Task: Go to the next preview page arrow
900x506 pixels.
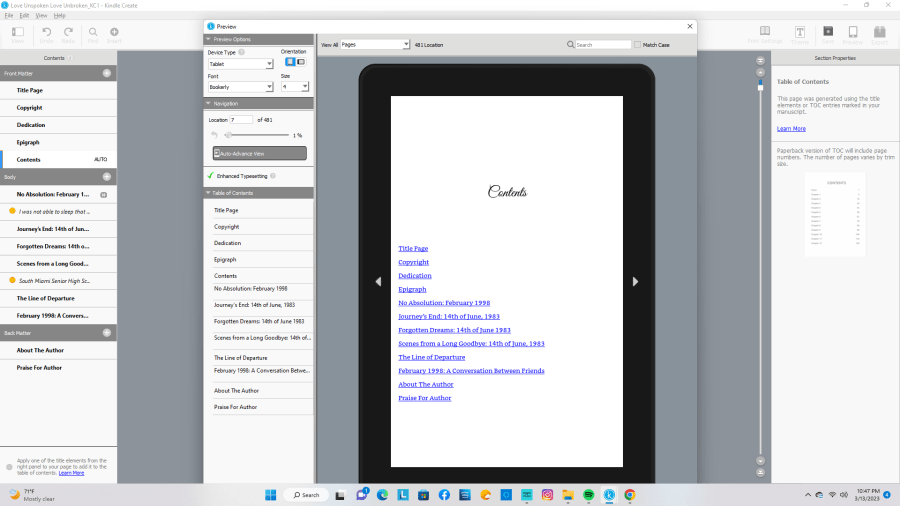Action: (635, 282)
